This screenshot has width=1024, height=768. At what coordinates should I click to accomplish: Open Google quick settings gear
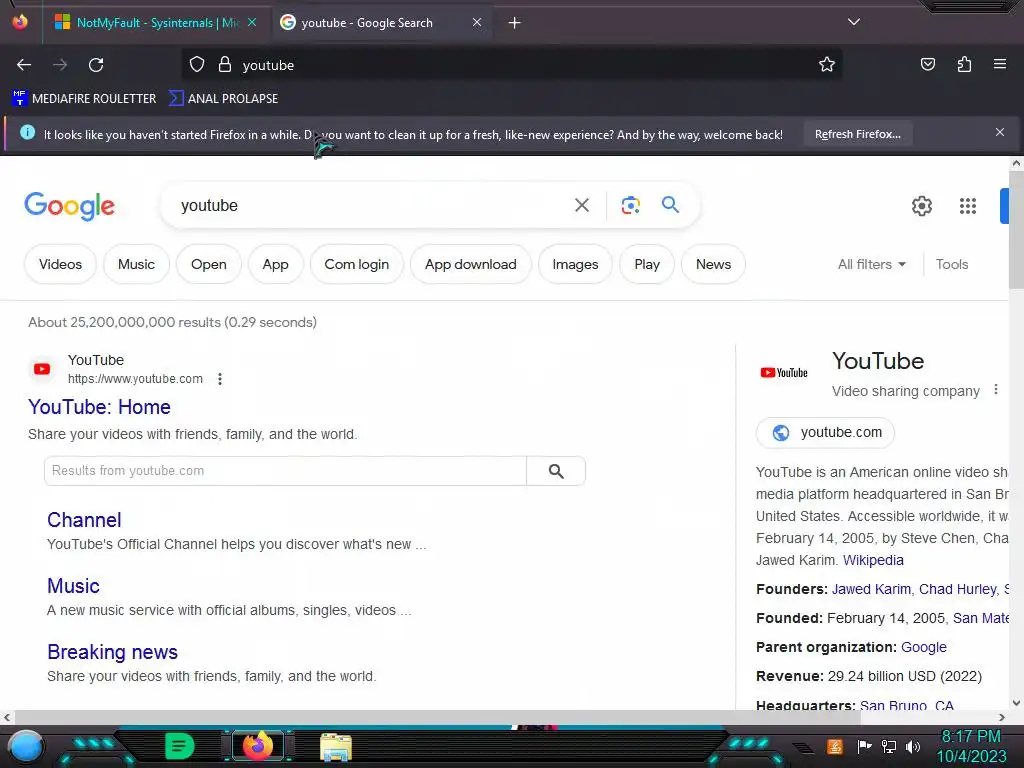pos(921,206)
